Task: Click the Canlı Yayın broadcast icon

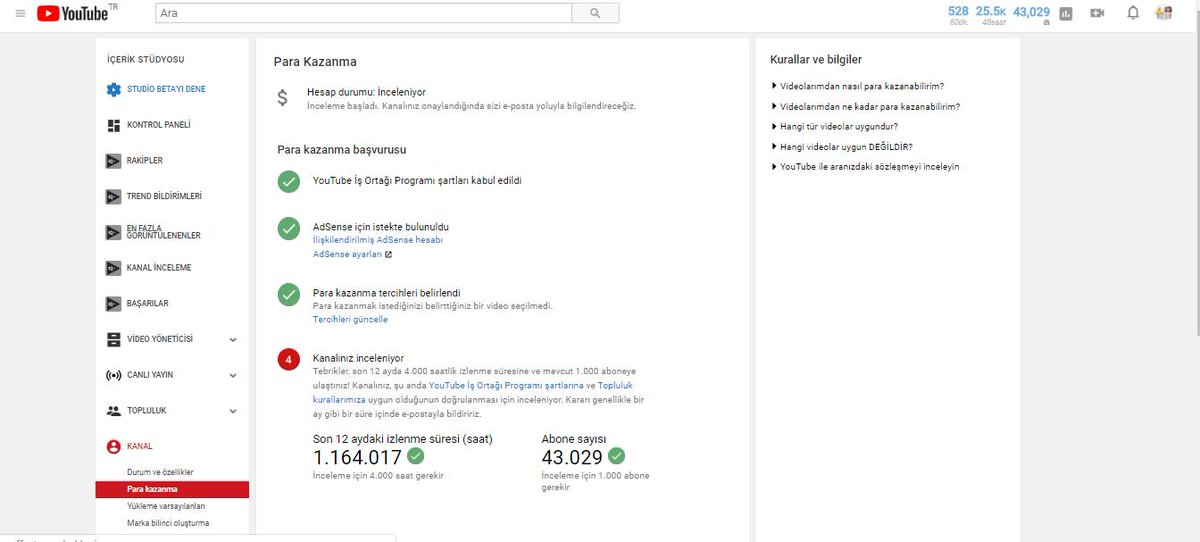Action: [113, 375]
